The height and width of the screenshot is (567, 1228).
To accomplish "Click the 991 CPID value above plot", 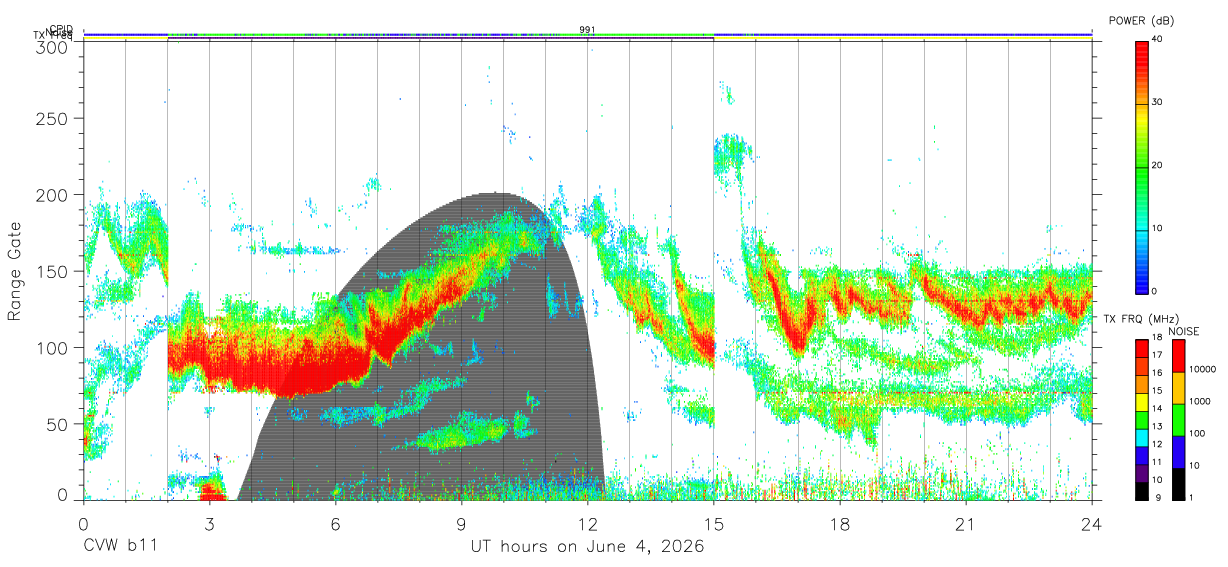I will [x=587, y=30].
